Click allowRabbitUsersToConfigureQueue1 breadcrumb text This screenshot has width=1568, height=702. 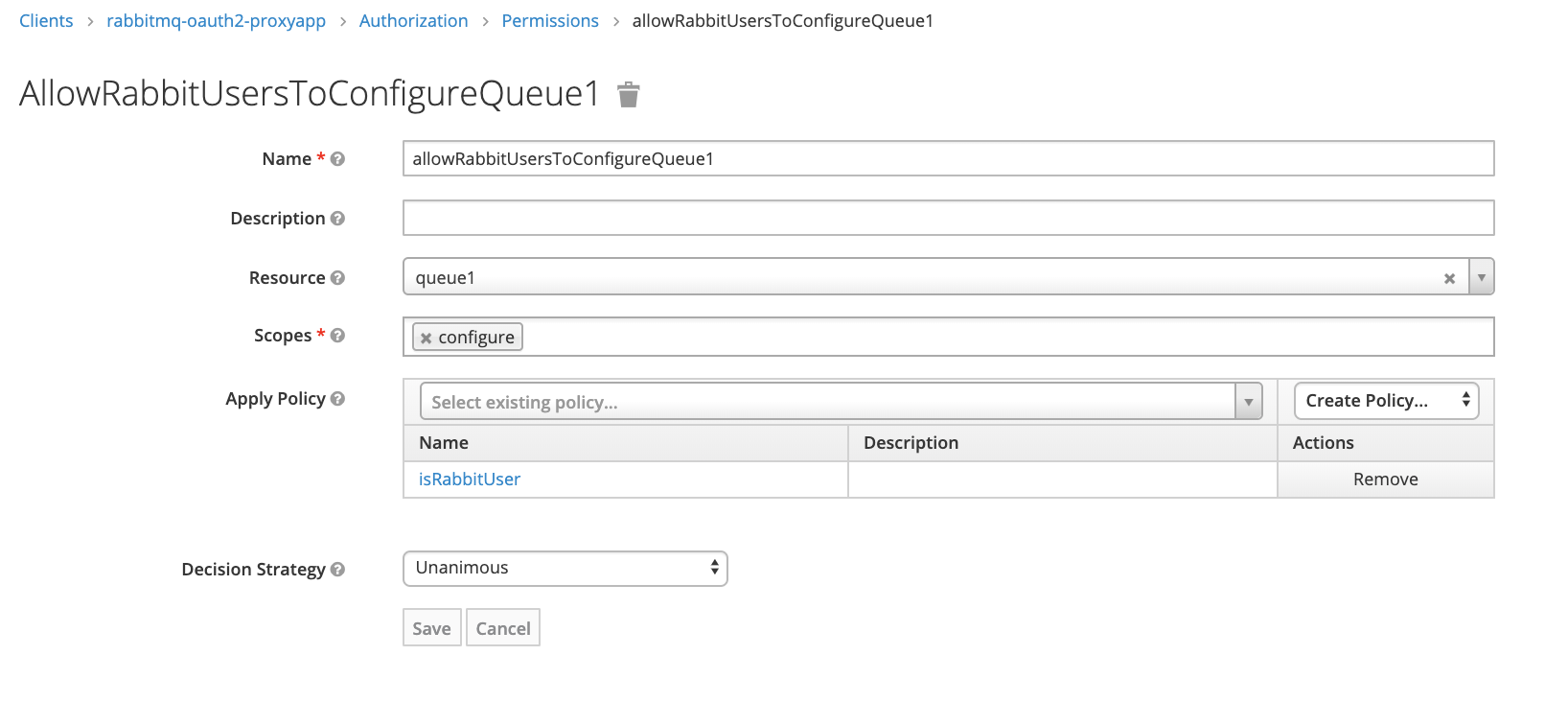(783, 21)
